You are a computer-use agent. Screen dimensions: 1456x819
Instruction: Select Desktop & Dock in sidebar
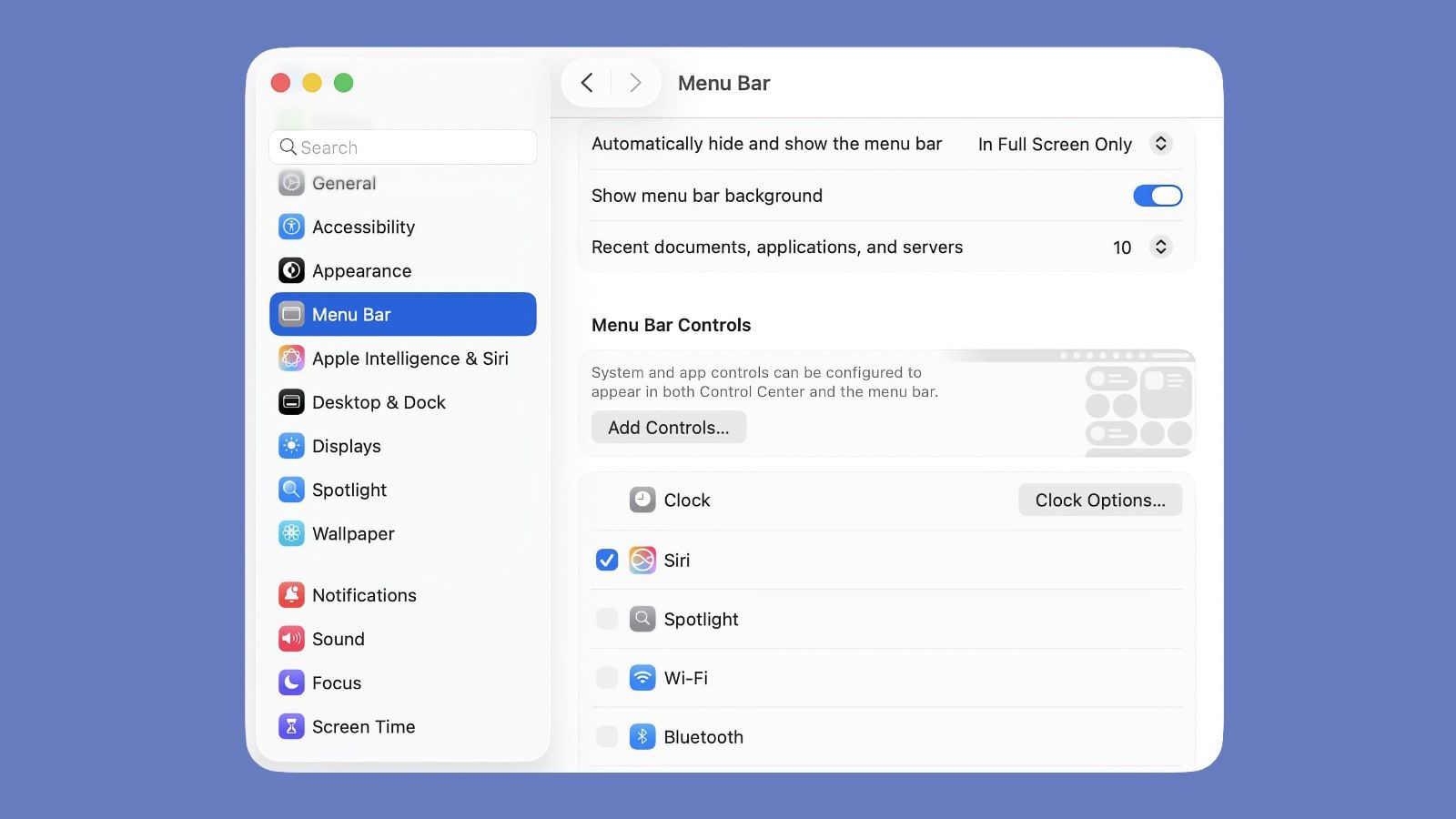[x=403, y=401]
